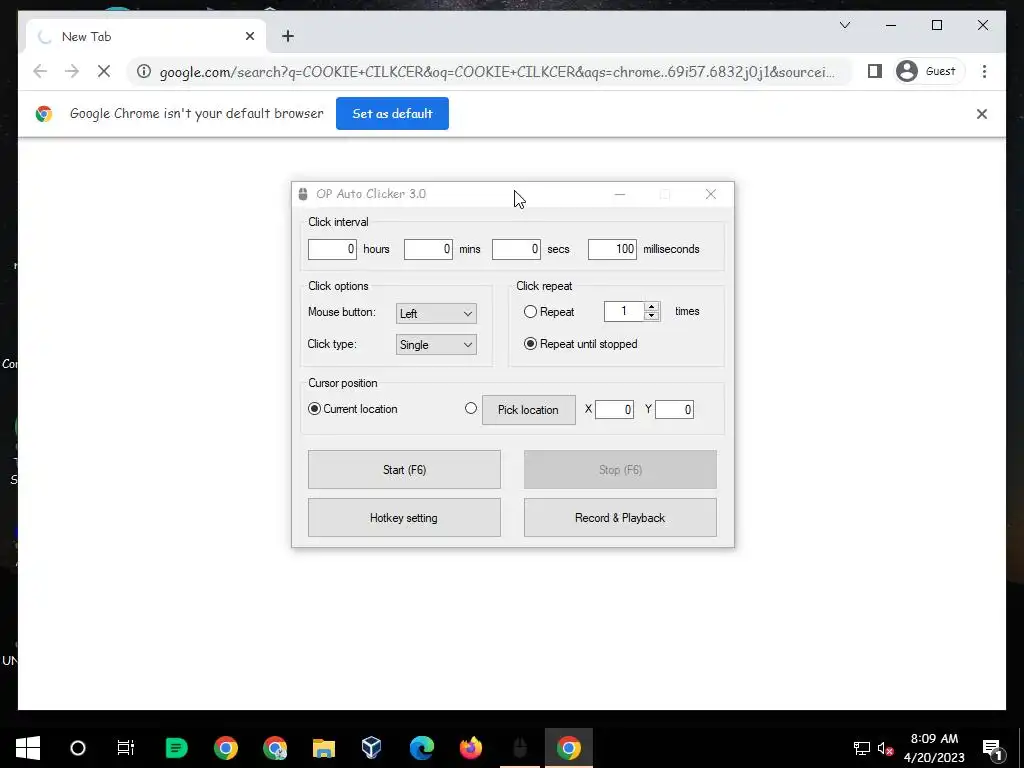Decrease repeat count with down arrow
This screenshot has height=768, width=1024.
(651, 316)
